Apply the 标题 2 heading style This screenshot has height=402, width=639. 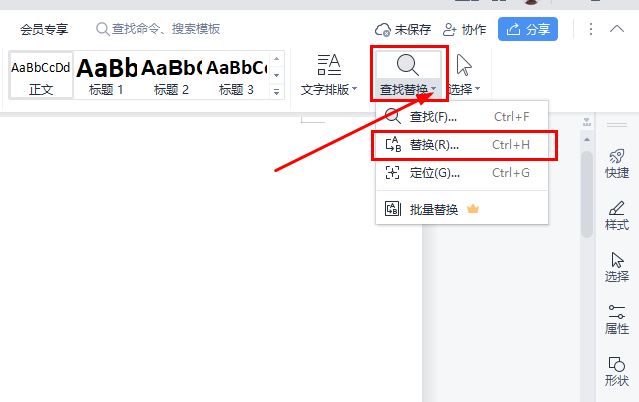tap(171, 75)
